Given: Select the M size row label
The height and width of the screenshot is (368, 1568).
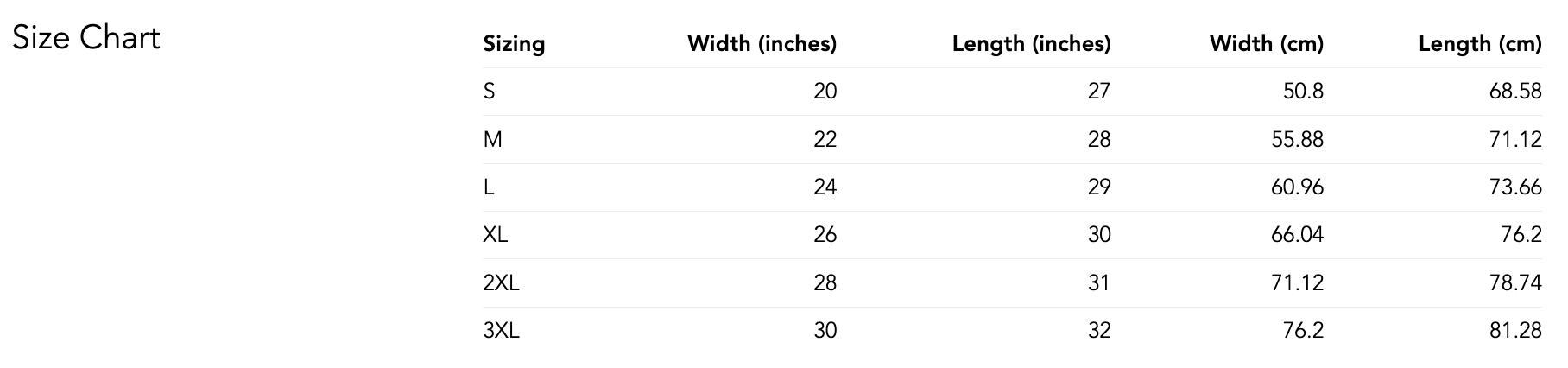Looking at the screenshot, I should coord(492,139).
